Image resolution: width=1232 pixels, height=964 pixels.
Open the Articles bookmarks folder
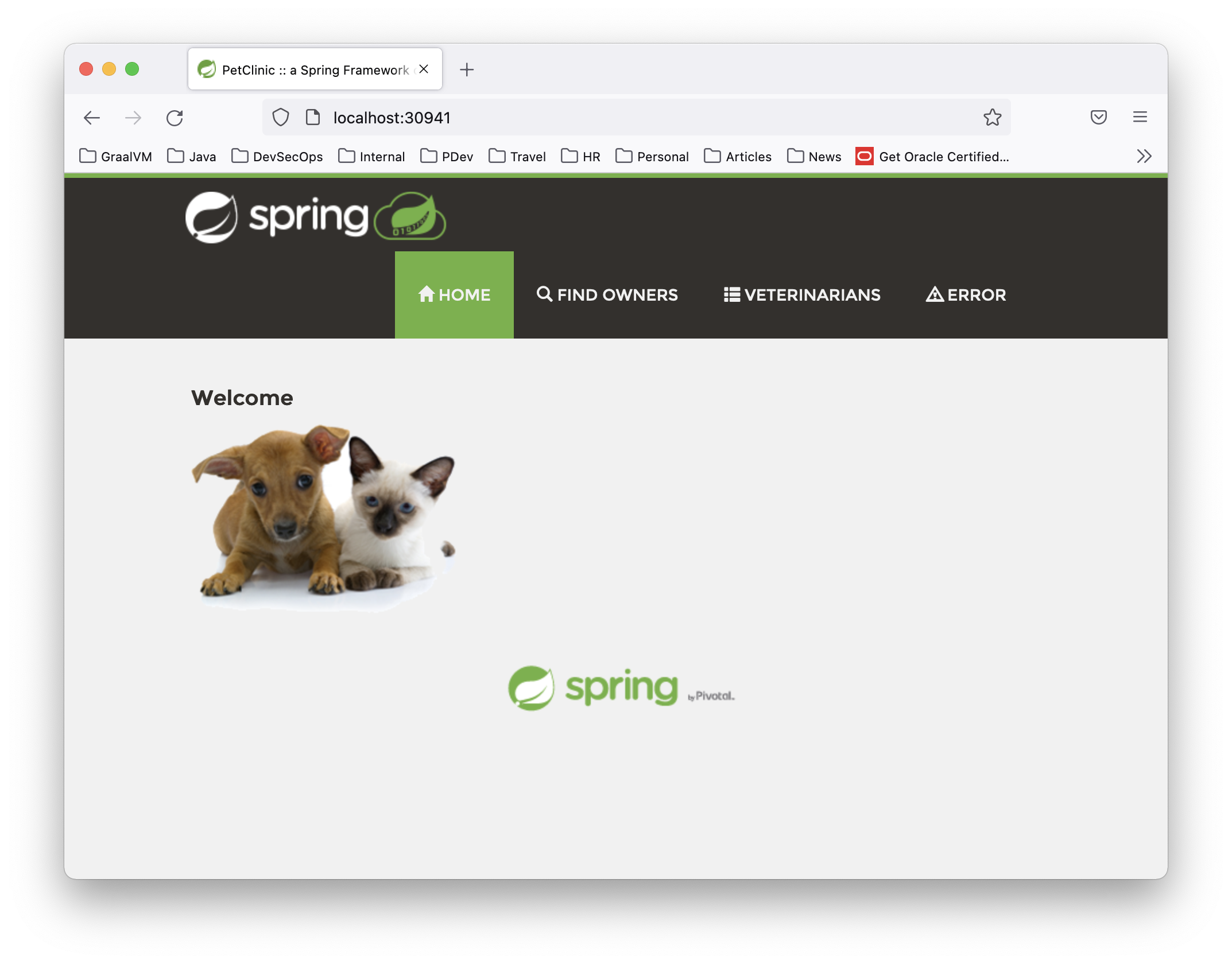[x=737, y=156]
